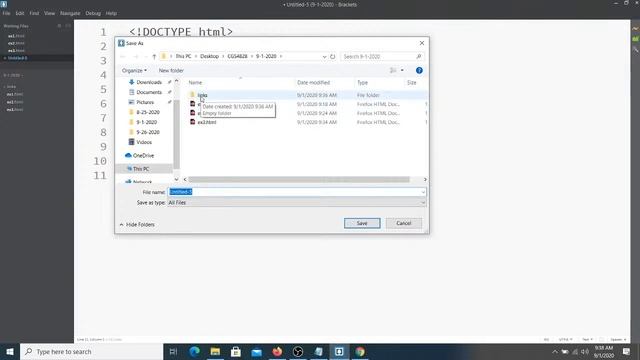This screenshot has height=360, width=640.
Task: Expand links folder in Brackets file tree
Action: point(11,87)
